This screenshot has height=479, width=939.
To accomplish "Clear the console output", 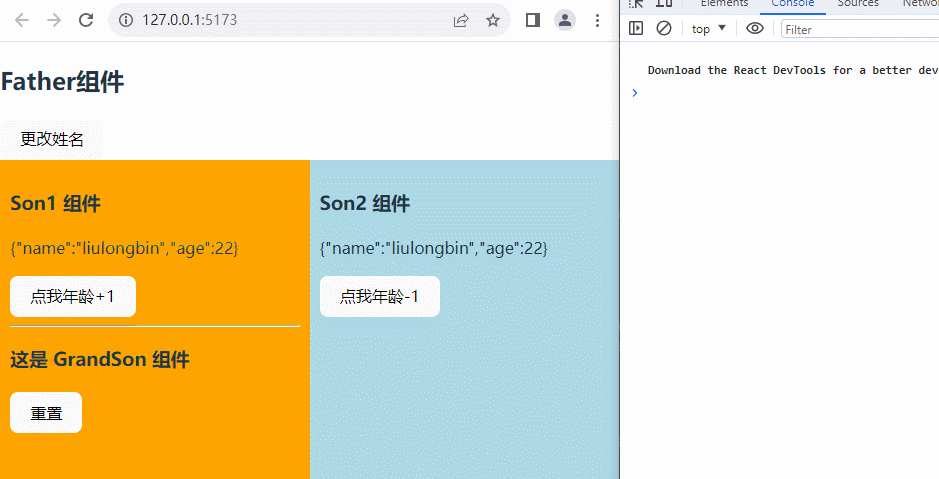I will (x=664, y=29).
